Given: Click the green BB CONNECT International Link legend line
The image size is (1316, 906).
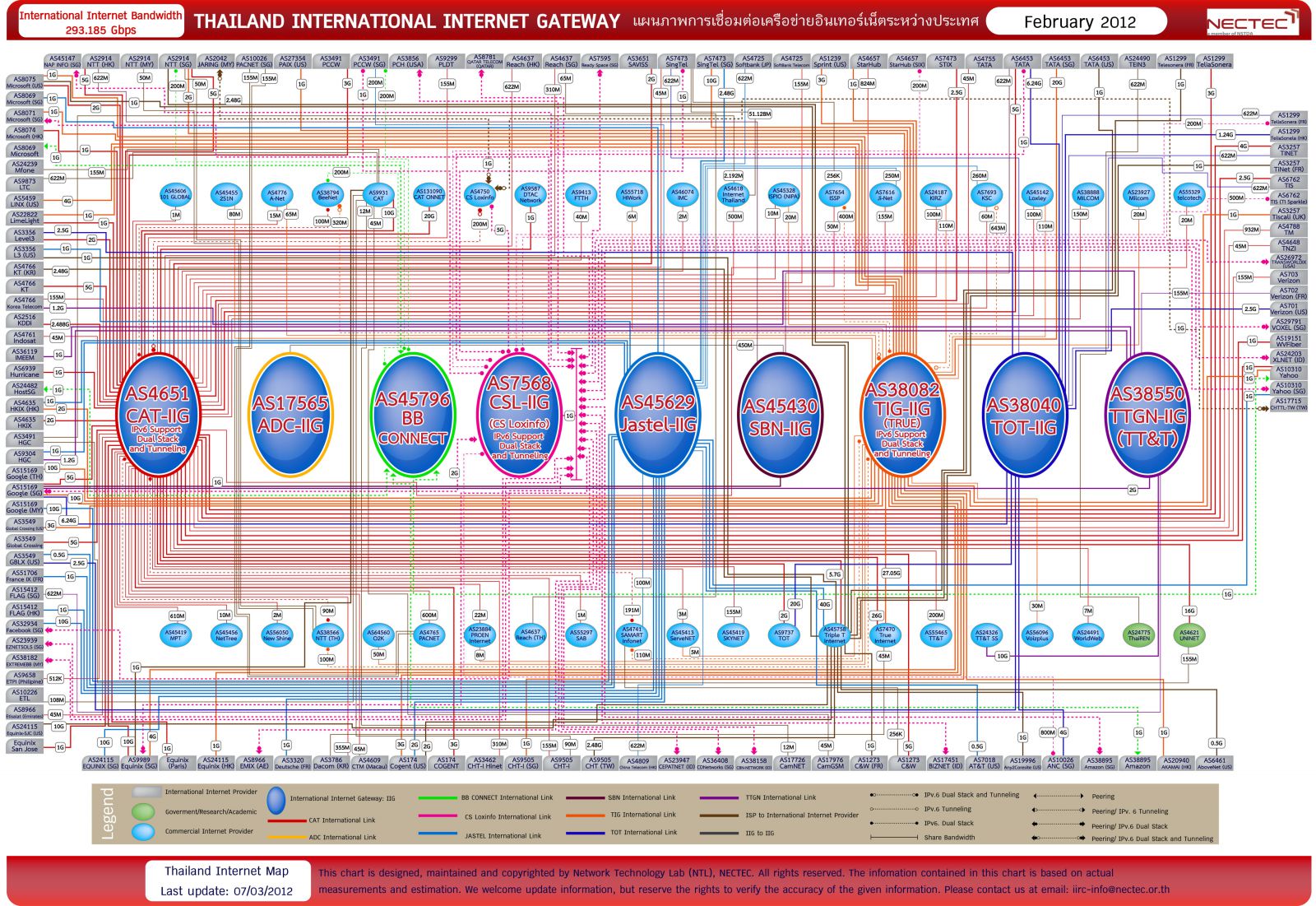Looking at the screenshot, I should pos(438,797).
